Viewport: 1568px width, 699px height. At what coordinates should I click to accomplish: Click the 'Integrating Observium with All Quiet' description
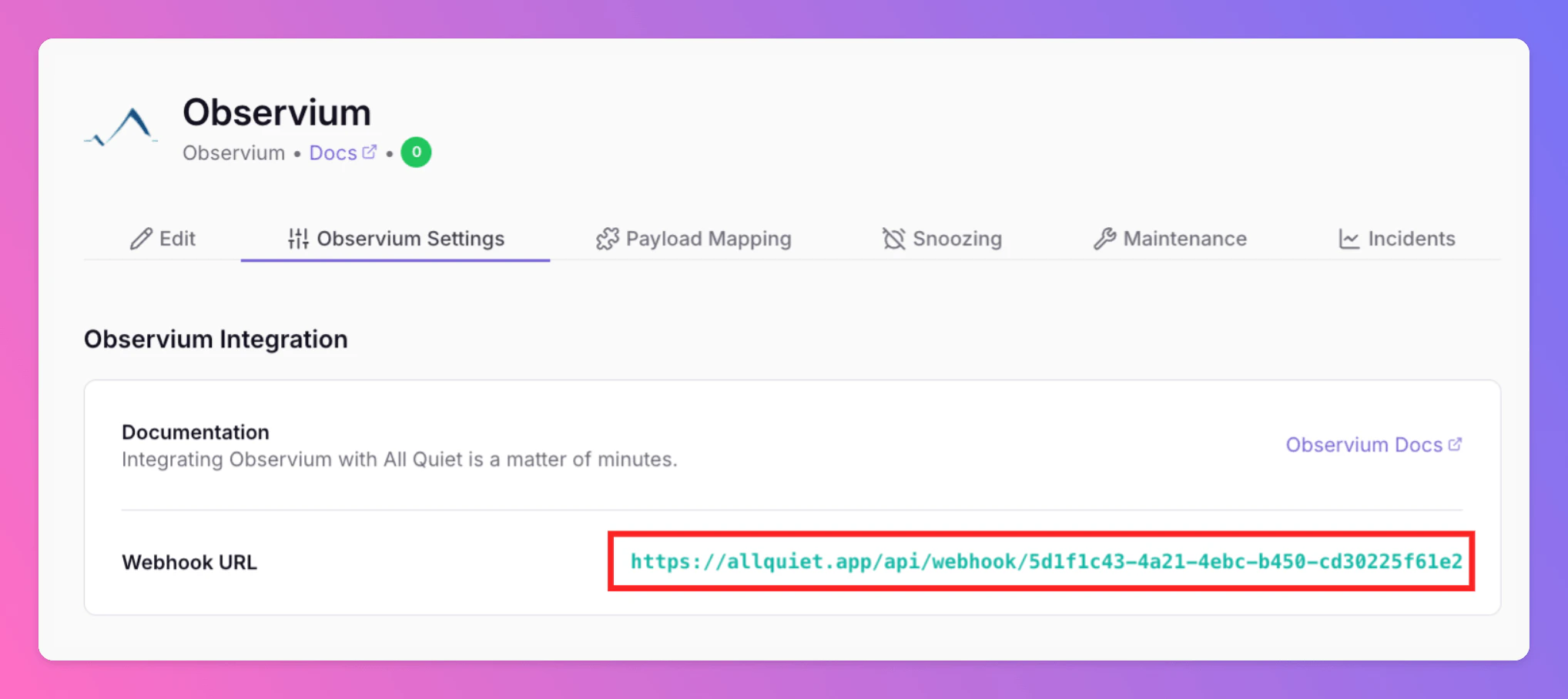(x=400, y=460)
